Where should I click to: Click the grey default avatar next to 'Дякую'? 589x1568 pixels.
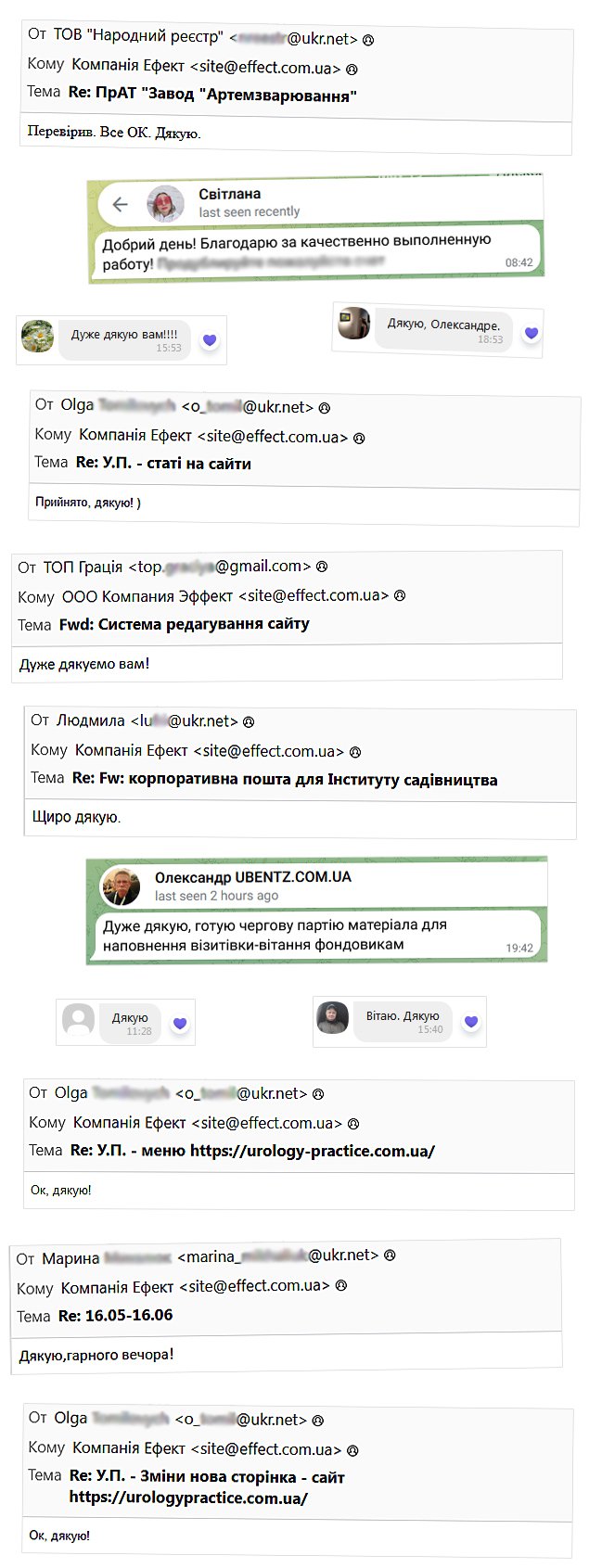(x=78, y=1020)
